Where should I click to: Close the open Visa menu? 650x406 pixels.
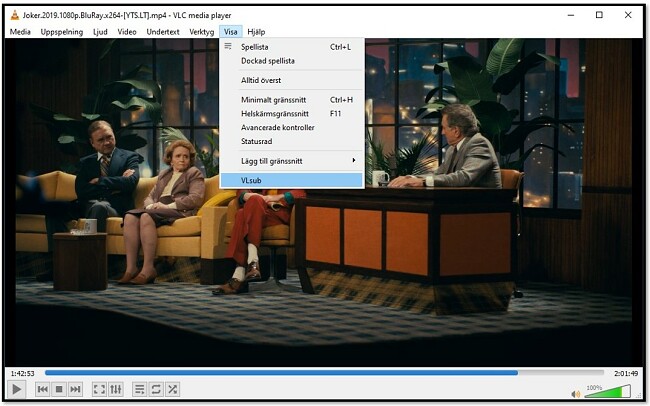pyautogui.click(x=230, y=32)
